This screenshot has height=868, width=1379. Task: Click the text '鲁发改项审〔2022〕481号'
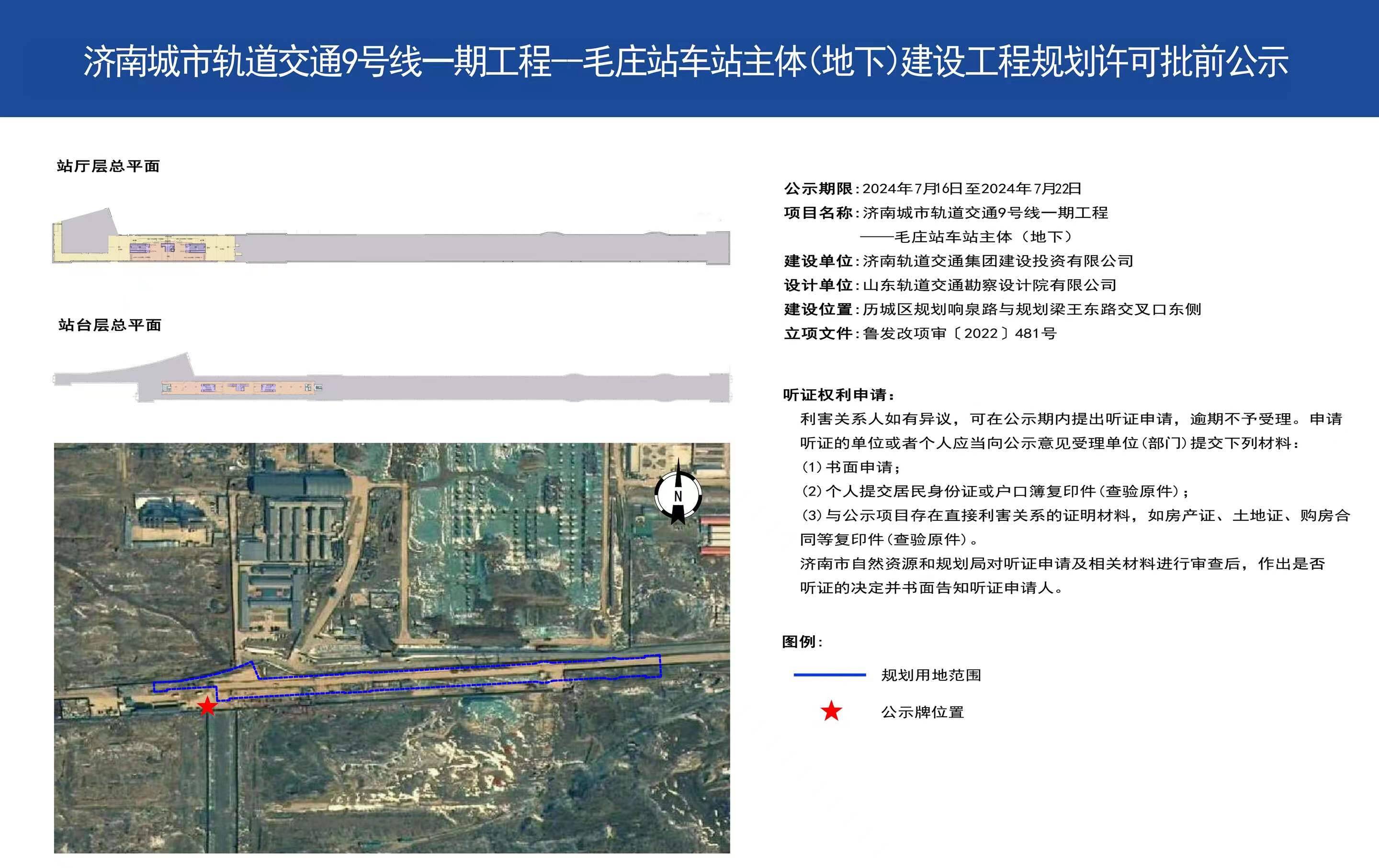click(x=959, y=333)
